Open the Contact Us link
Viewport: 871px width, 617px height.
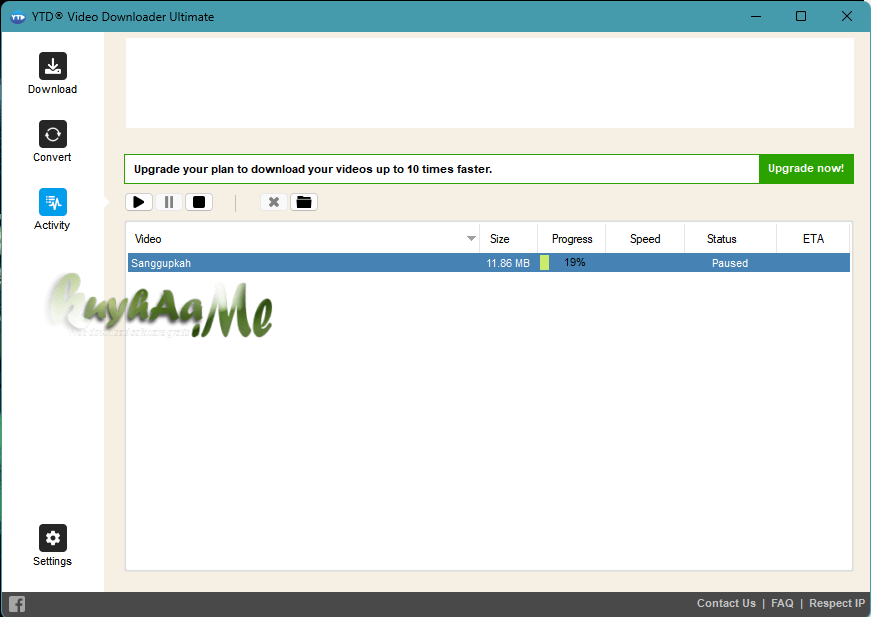(726, 603)
